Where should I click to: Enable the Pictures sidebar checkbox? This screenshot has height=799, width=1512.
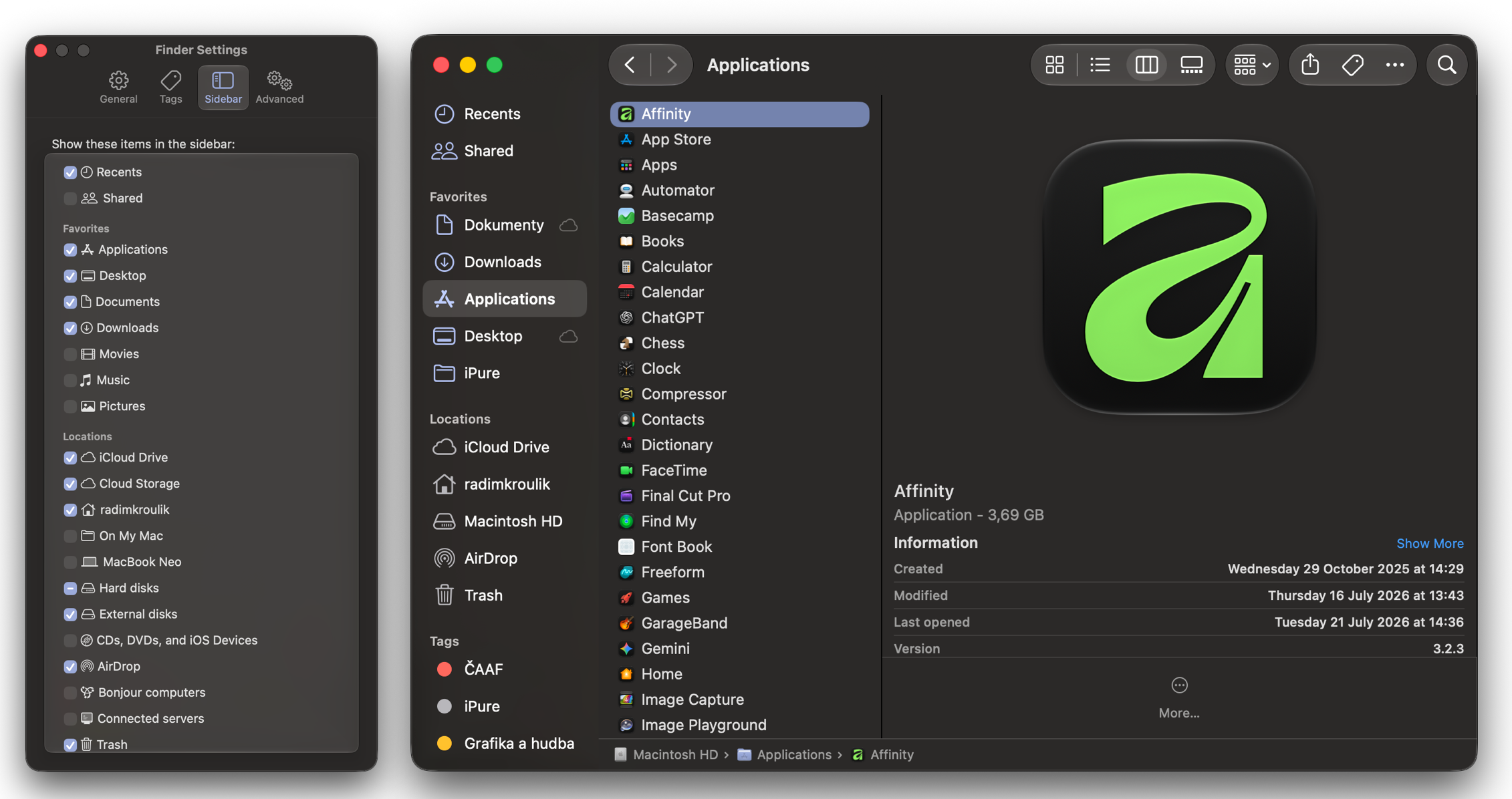tap(70, 406)
